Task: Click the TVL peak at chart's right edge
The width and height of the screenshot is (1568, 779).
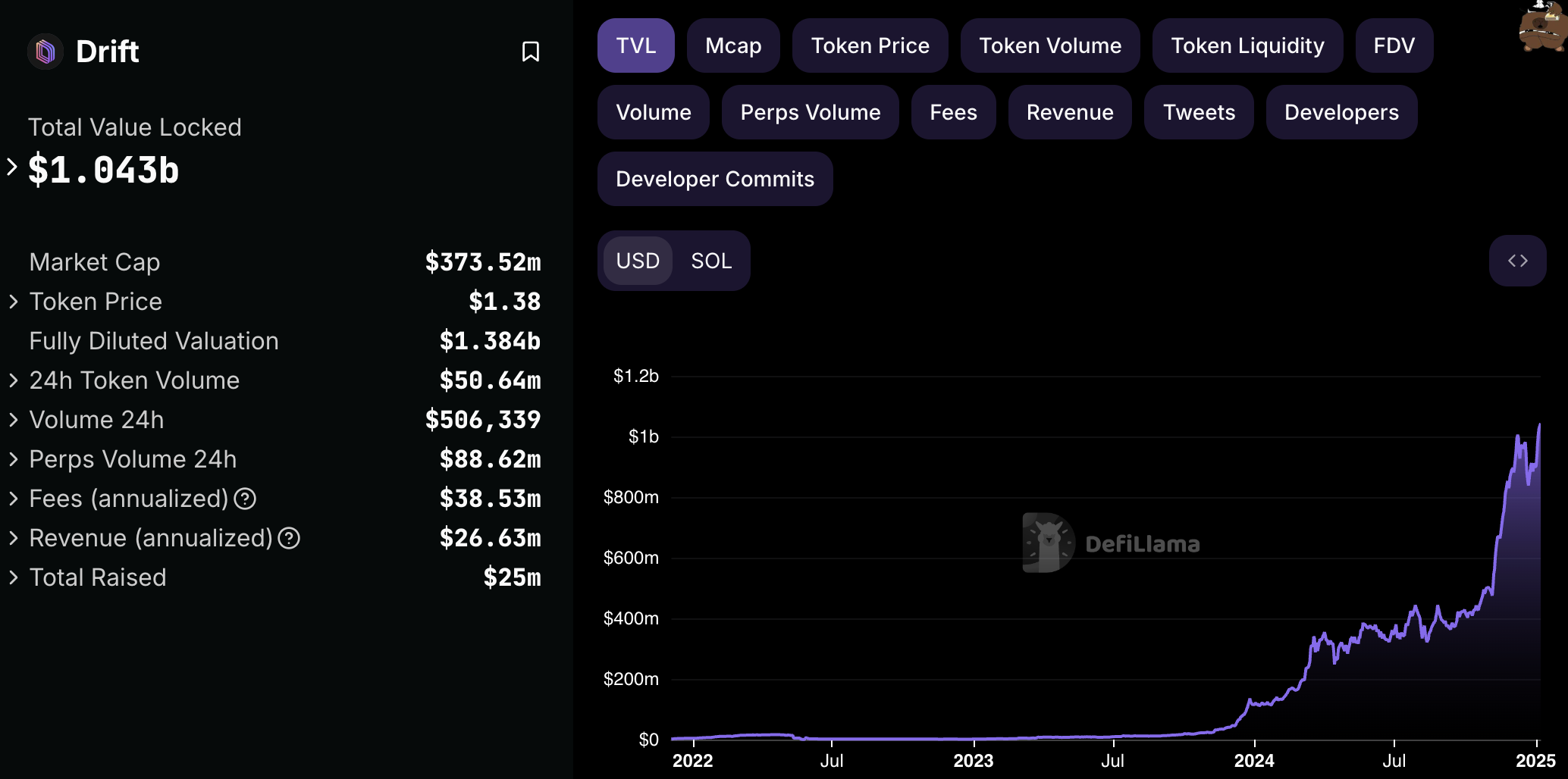Action: point(1538,426)
